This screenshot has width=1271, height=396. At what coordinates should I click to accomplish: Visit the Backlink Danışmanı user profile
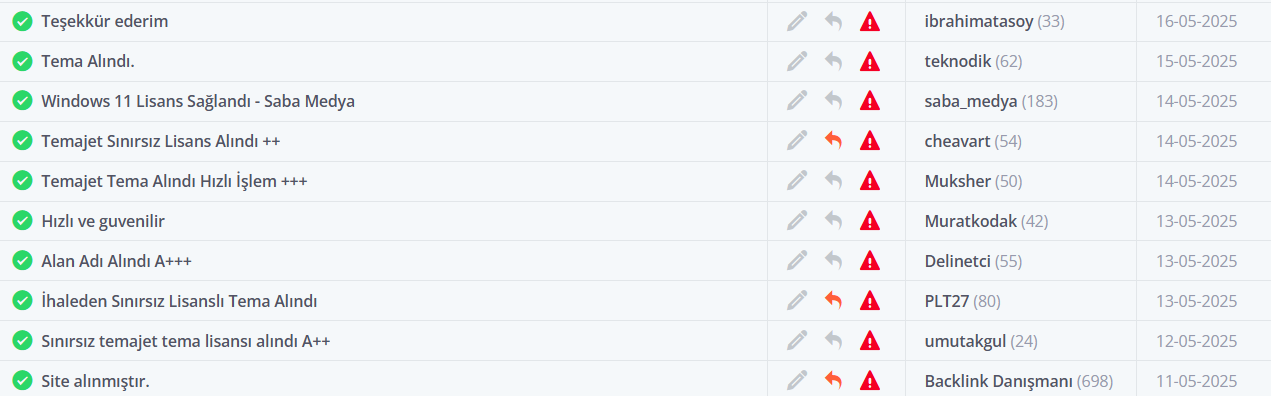[999, 381]
